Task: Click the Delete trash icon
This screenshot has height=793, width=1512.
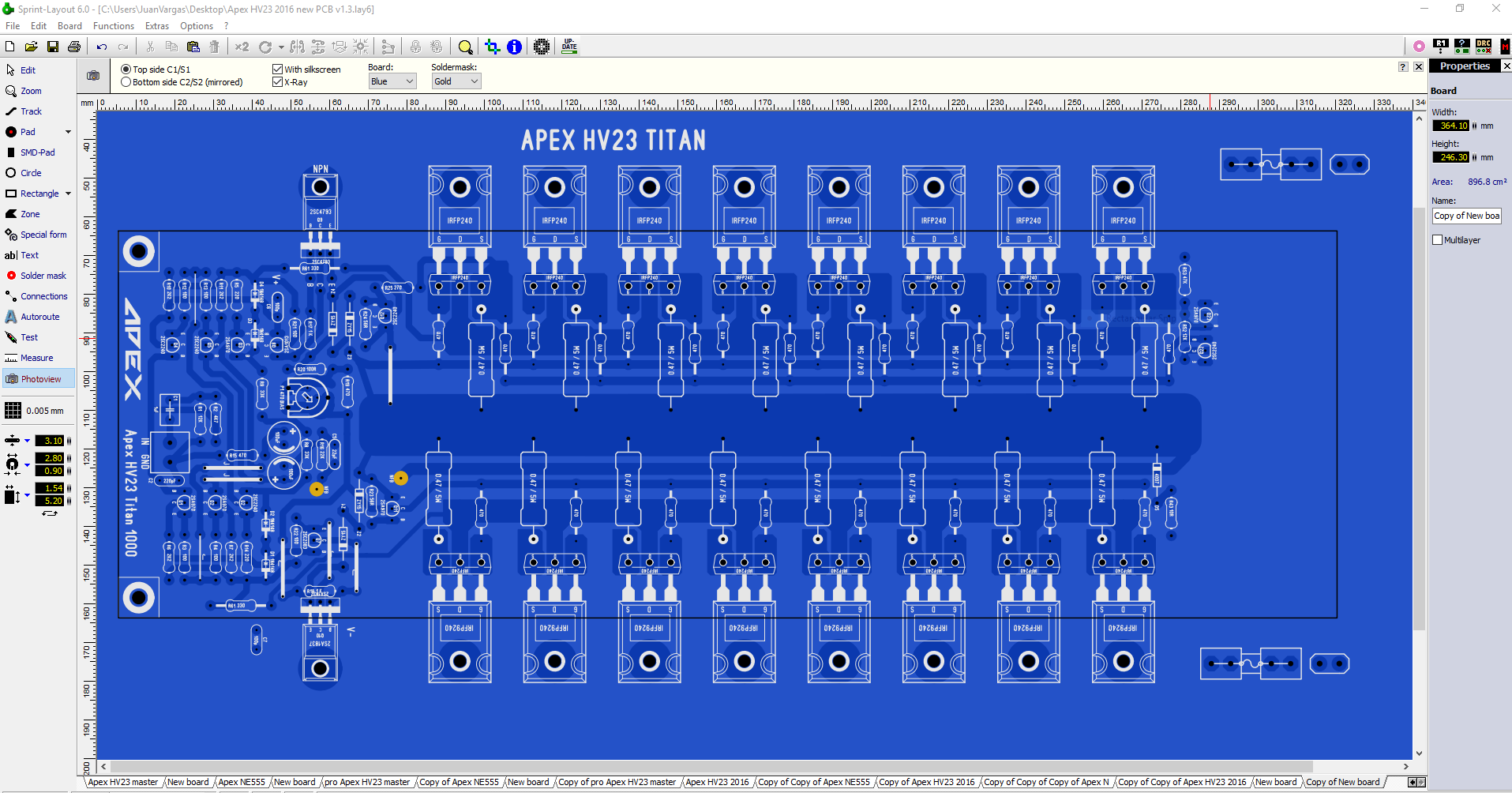Action: [x=214, y=47]
